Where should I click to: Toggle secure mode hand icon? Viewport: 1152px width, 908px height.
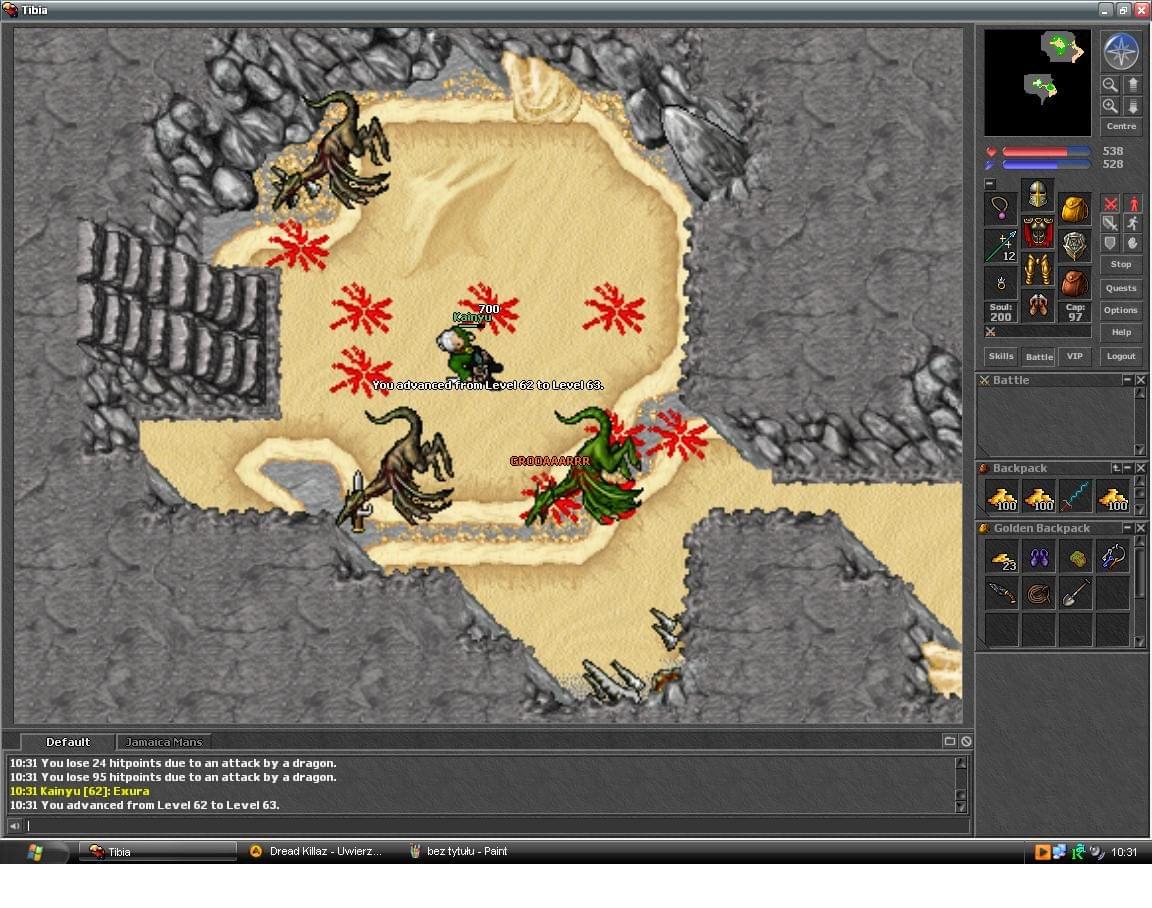click(1133, 243)
